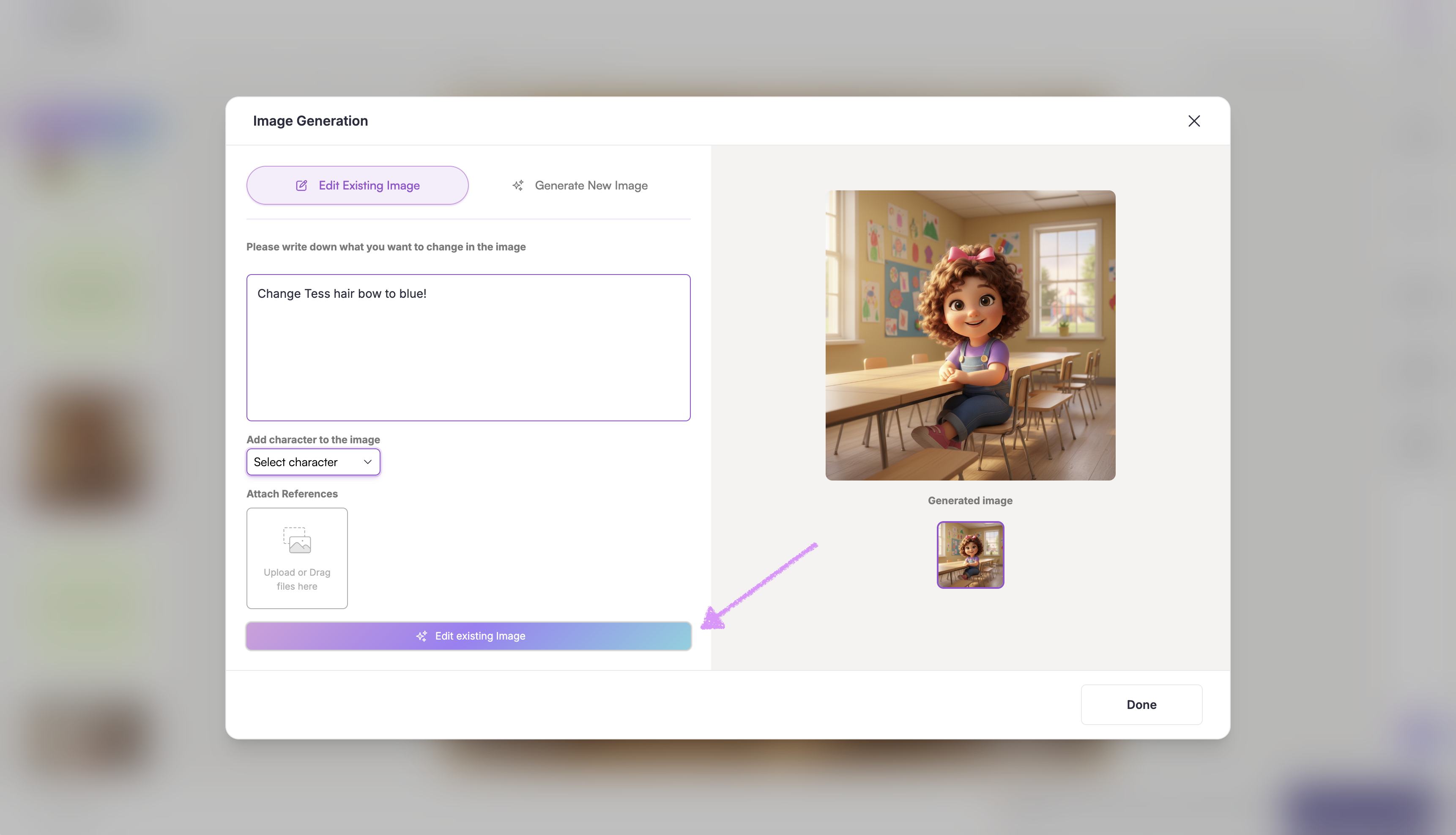The height and width of the screenshot is (835, 1456).
Task: Click the 'Attach References' label
Action: click(292, 494)
